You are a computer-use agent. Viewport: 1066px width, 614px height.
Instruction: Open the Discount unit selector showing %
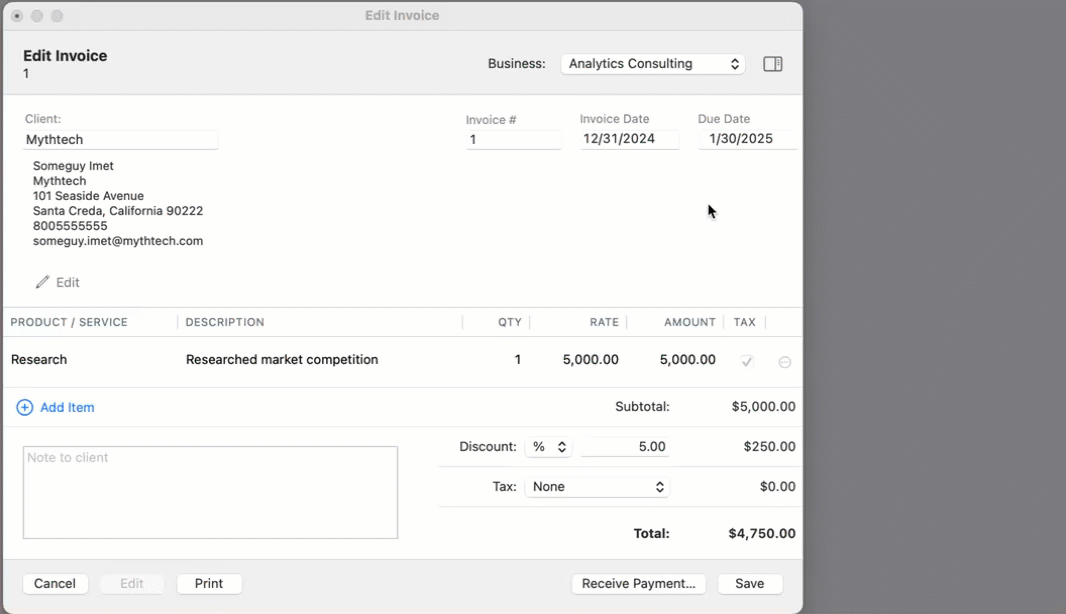click(x=548, y=446)
